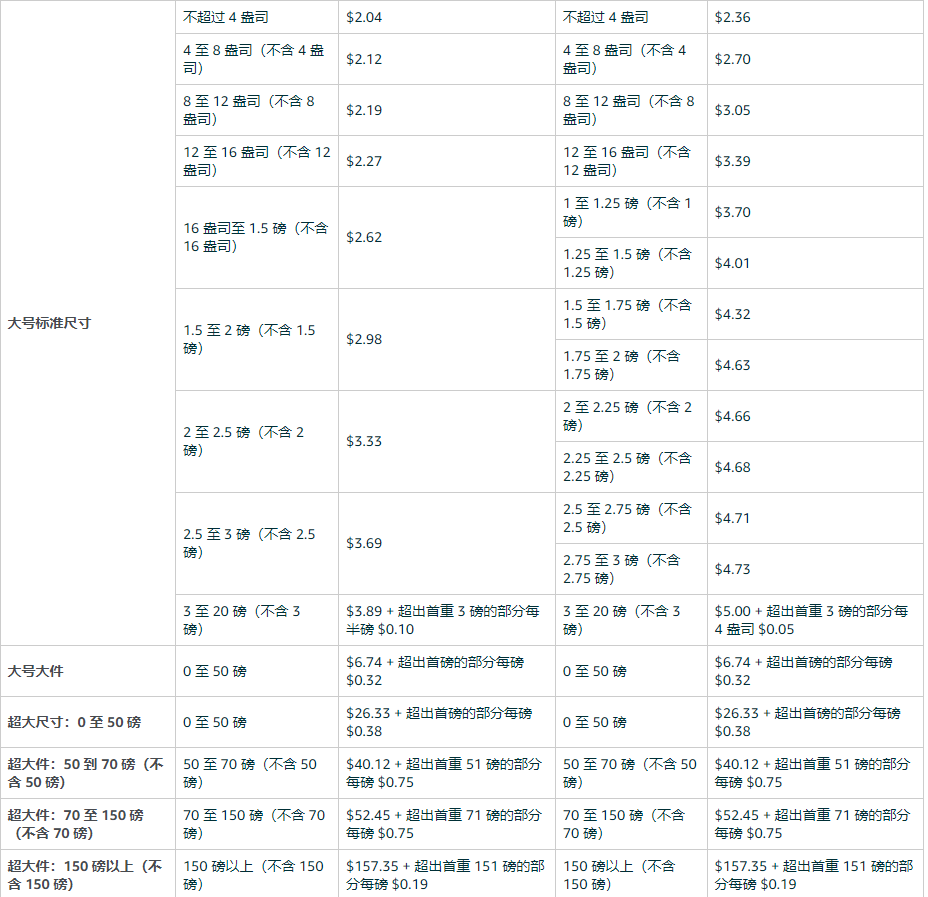The height and width of the screenshot is (897, 928).
Task: Select the 超大件：50 到 70 磅 header cell
Action: [85, 773]
